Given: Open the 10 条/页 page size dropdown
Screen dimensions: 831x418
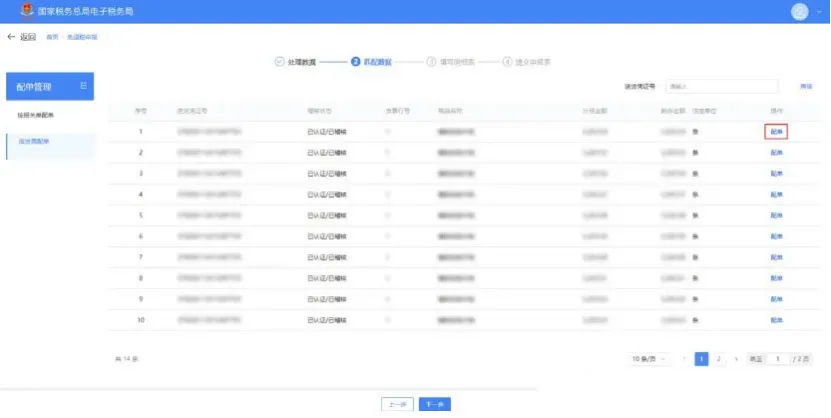Looking at the screenshot, I should [x=649, y=359].
